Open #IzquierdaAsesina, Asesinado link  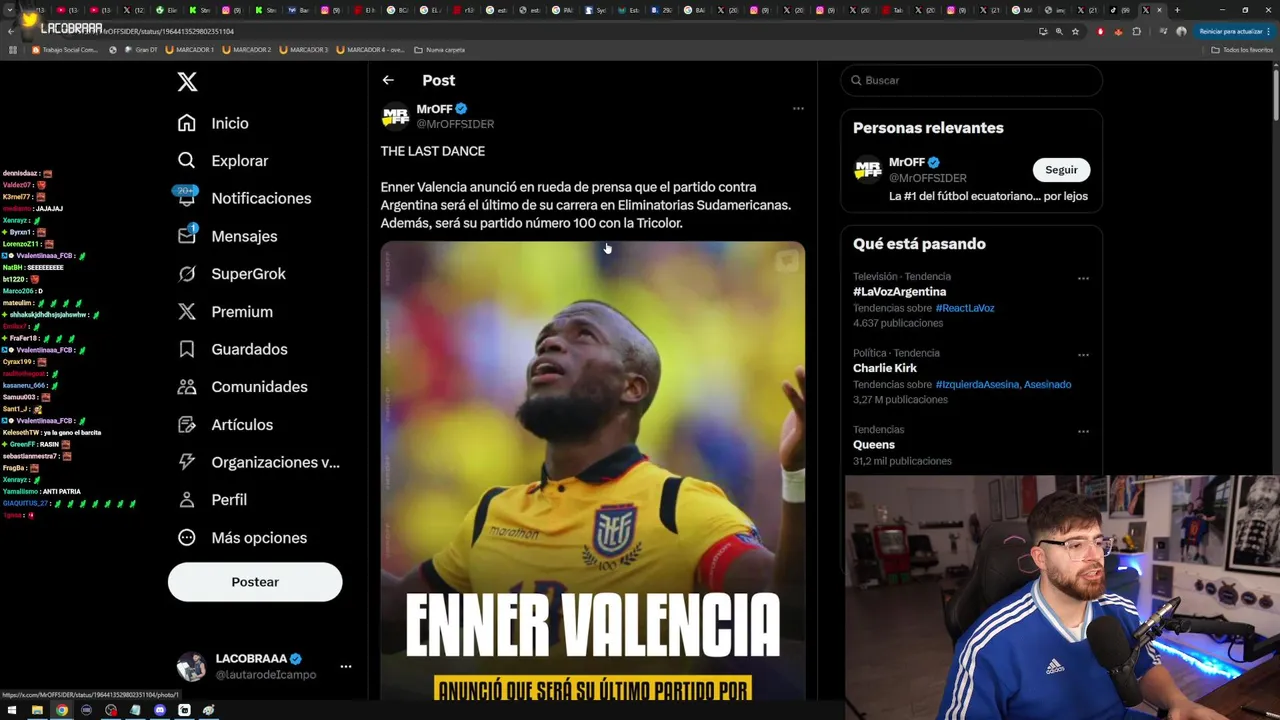click(1003, 384)
